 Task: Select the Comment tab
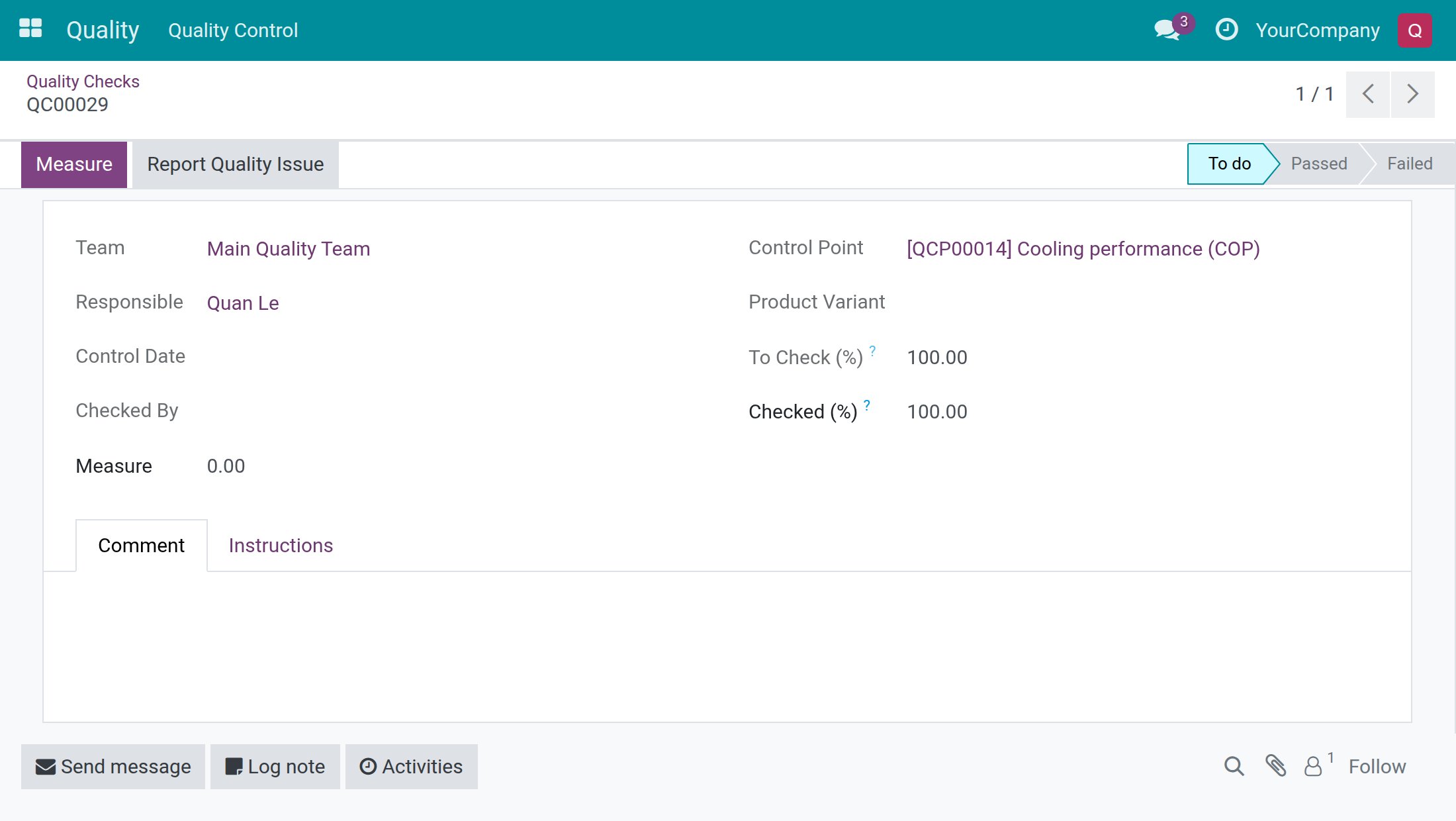tap(141, 545)
